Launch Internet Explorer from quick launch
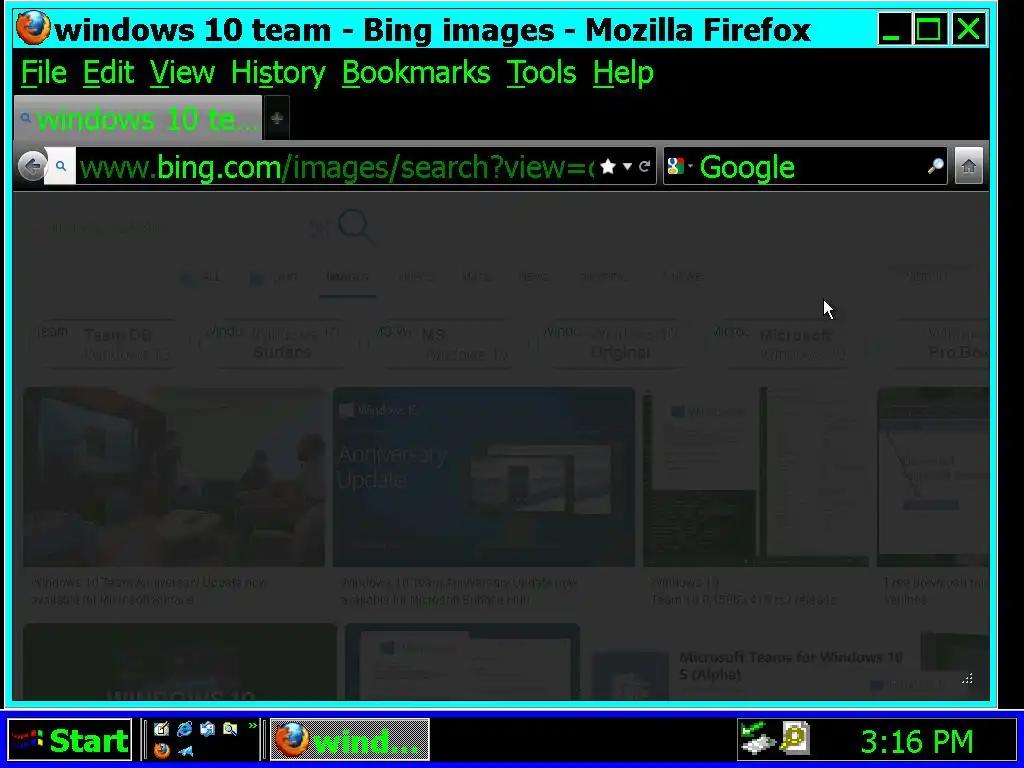 [185, 729]
